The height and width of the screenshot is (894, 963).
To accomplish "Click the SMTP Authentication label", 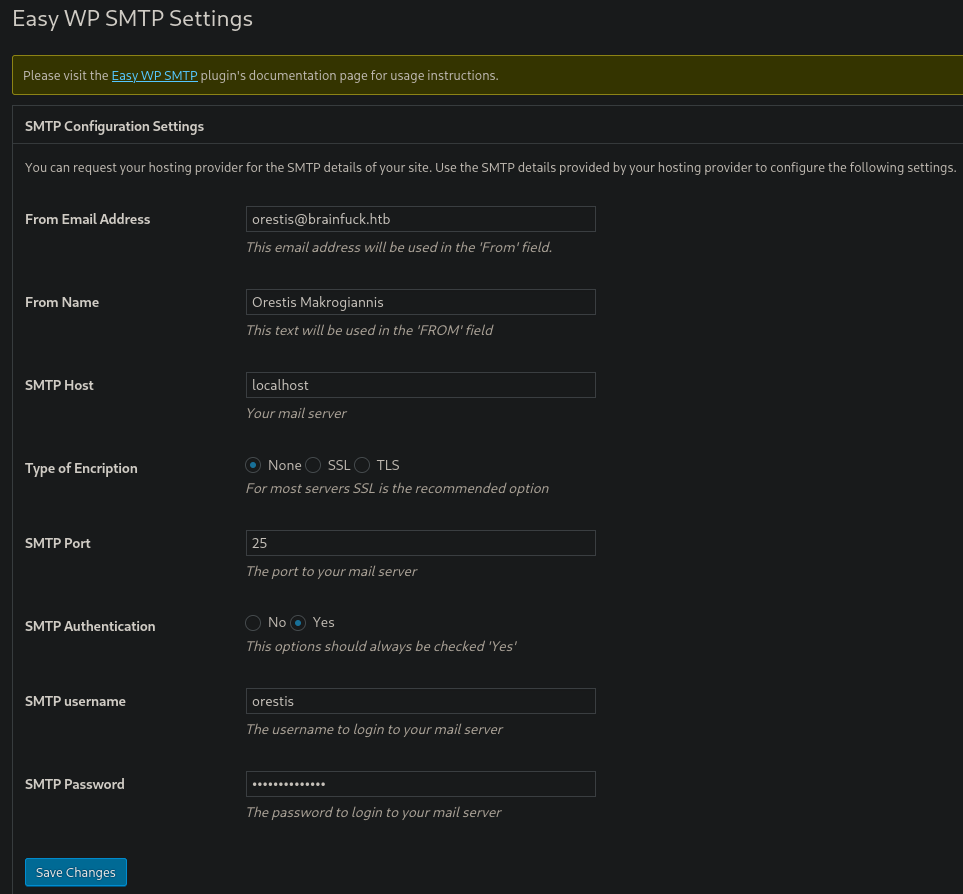I will 90,626.
